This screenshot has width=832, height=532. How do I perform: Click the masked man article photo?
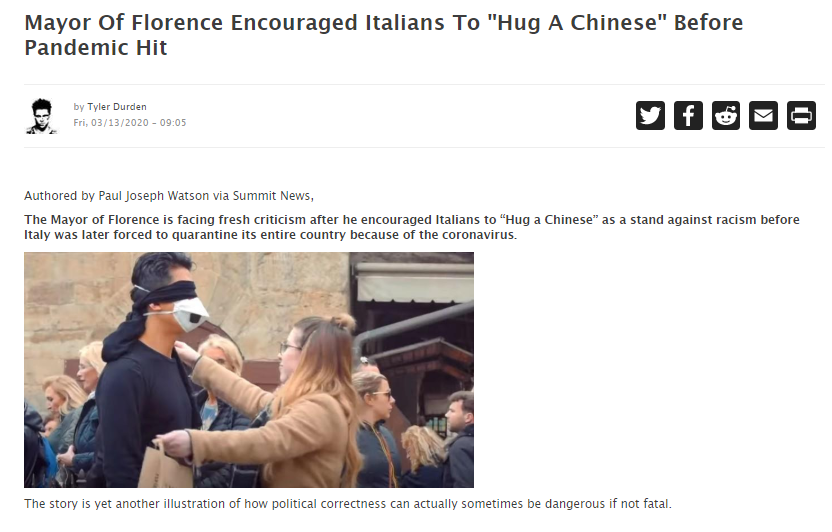pyautogui.click(x=249, y=370)
